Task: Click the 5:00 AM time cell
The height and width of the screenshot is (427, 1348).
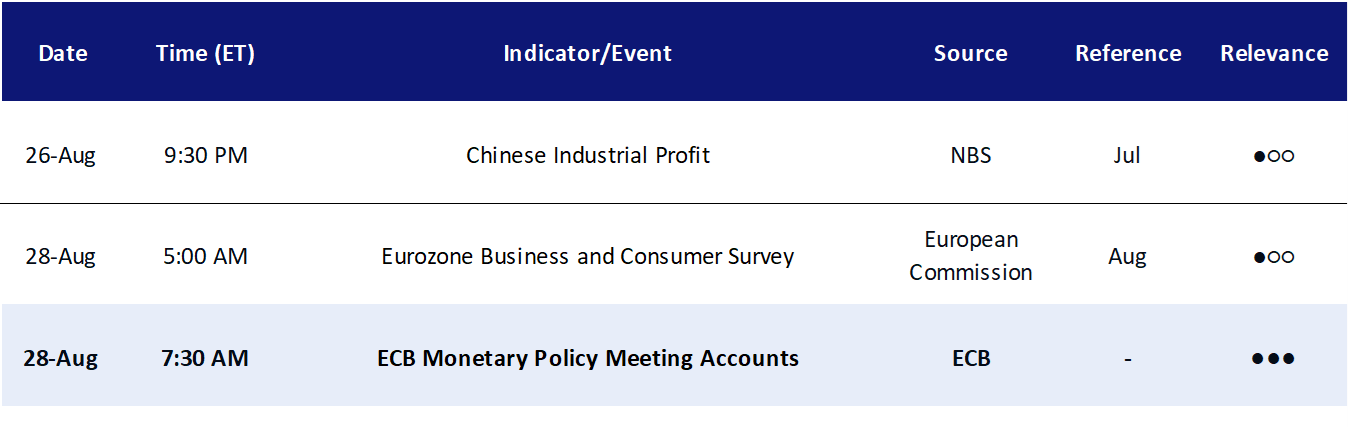Action: click(206, 256)
